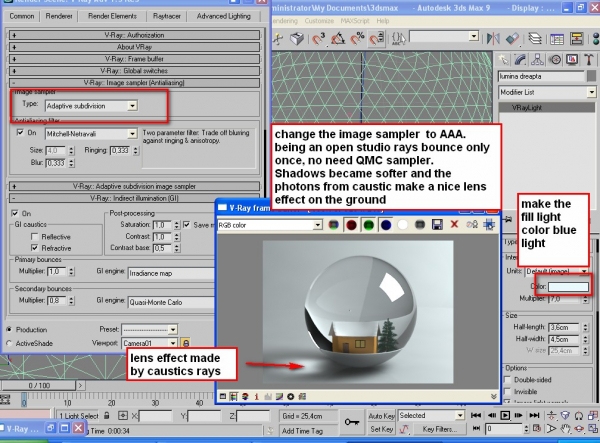Open the MAXScript menu
Viewport: 600px width, 443px height.
[x=355, y=21]
